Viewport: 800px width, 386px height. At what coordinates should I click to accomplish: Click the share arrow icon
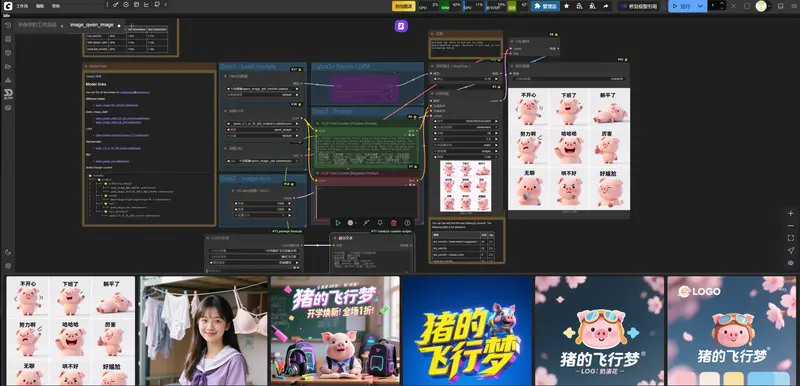pos(606,6)
